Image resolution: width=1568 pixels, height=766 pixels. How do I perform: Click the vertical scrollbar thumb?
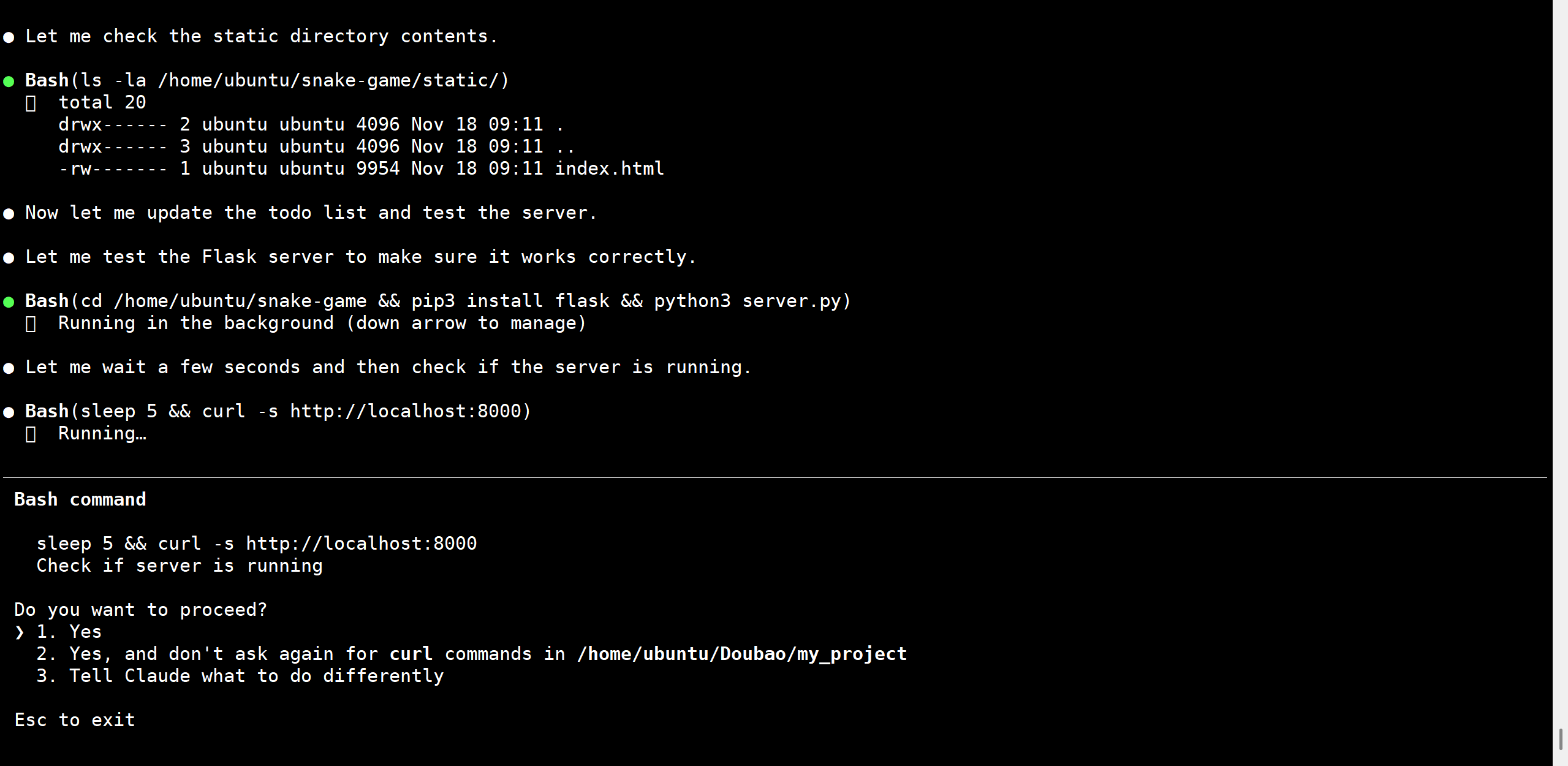1560,738
